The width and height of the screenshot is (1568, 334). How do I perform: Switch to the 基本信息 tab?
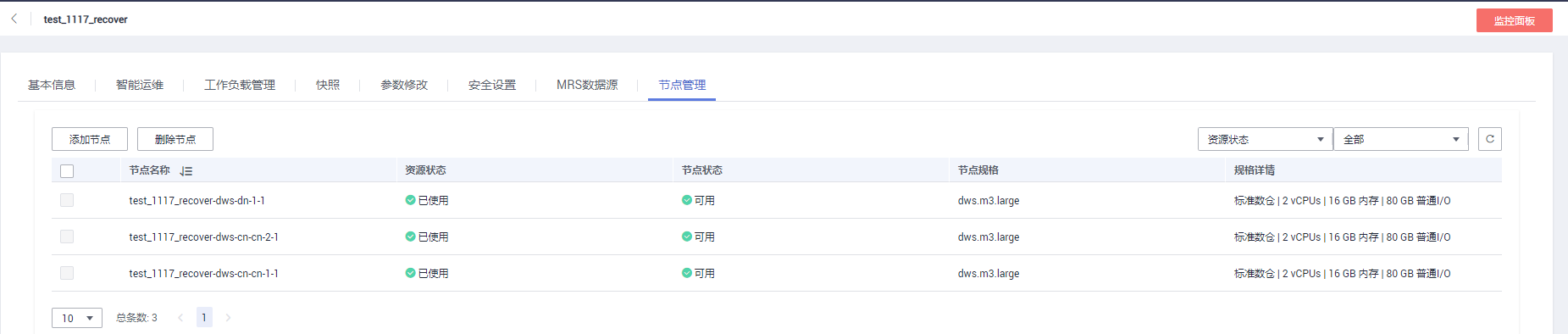click(x=52, y=85)
